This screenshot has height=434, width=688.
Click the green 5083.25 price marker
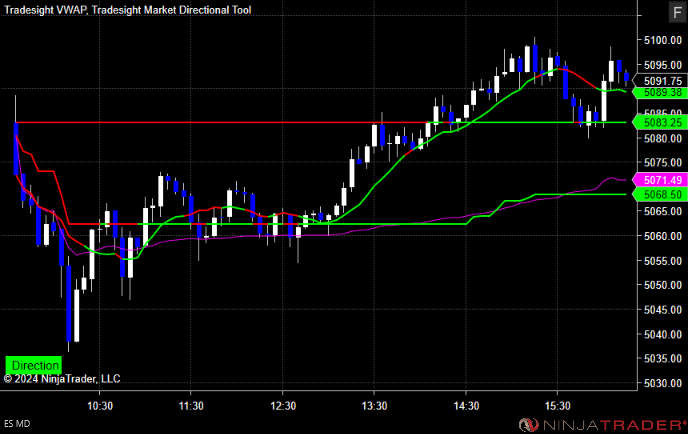[x=659, y=122]
